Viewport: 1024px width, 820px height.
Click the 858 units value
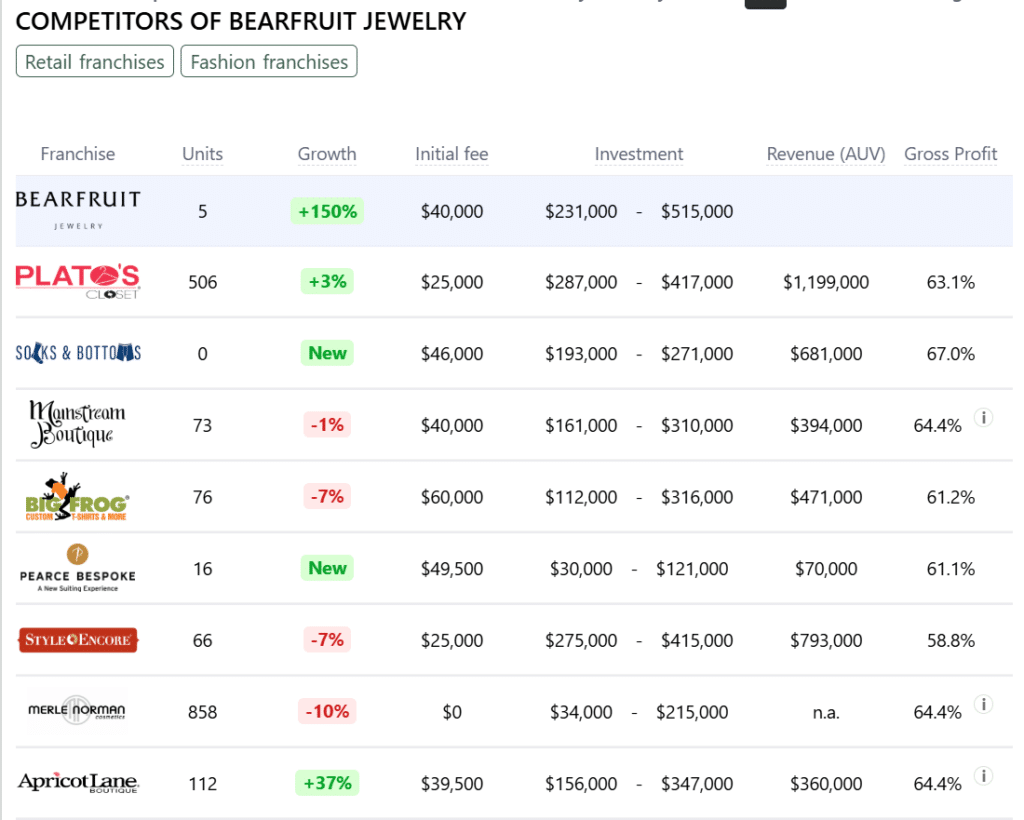tap(202, 712)
